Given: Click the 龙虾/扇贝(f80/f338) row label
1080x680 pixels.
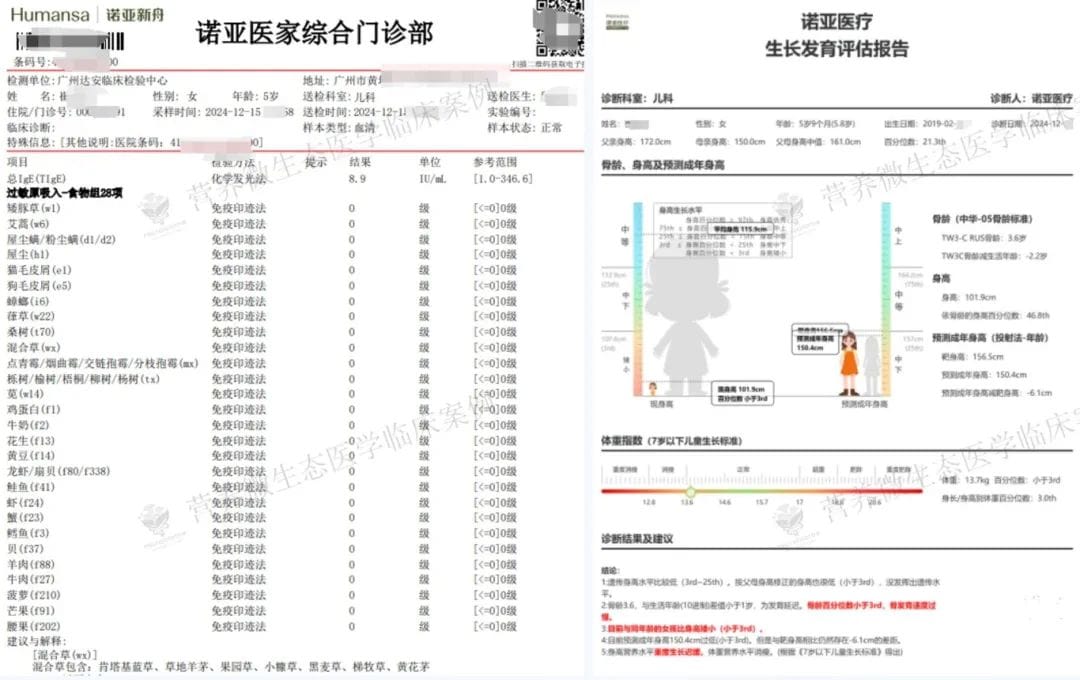Looking at the screenshot, I should 59,471.
